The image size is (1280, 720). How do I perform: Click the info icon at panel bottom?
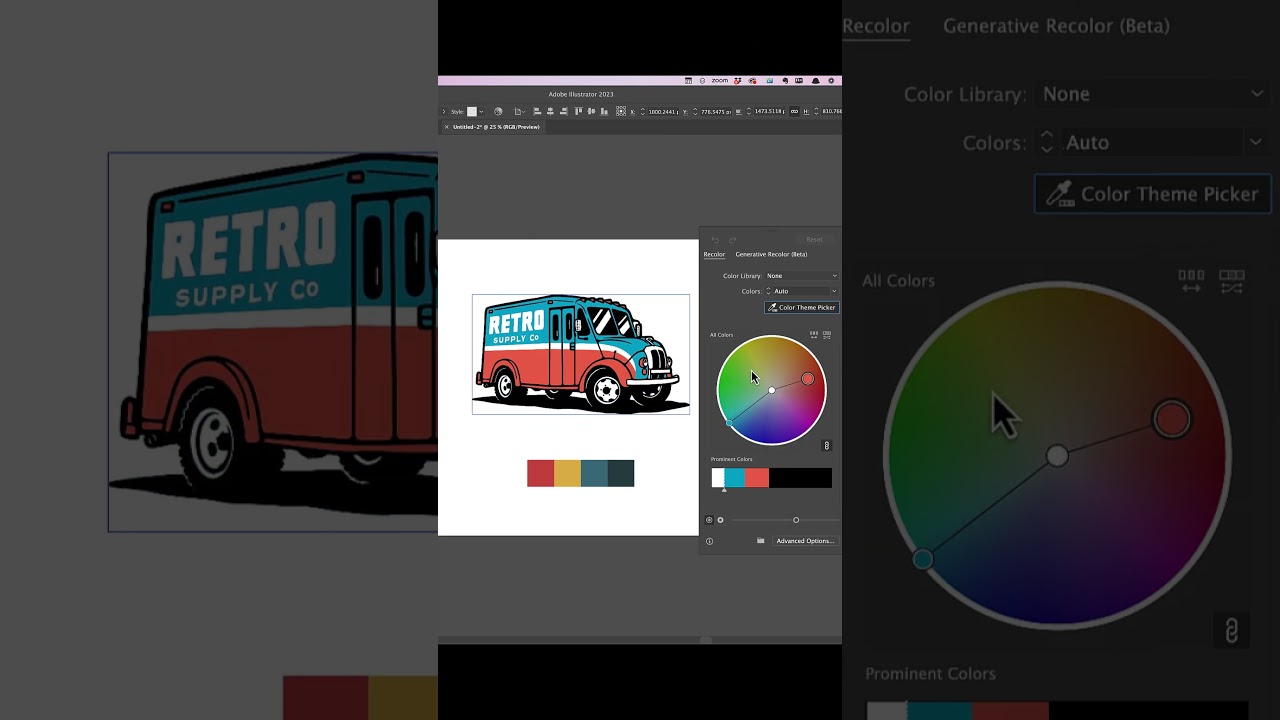tap(710, 541)
